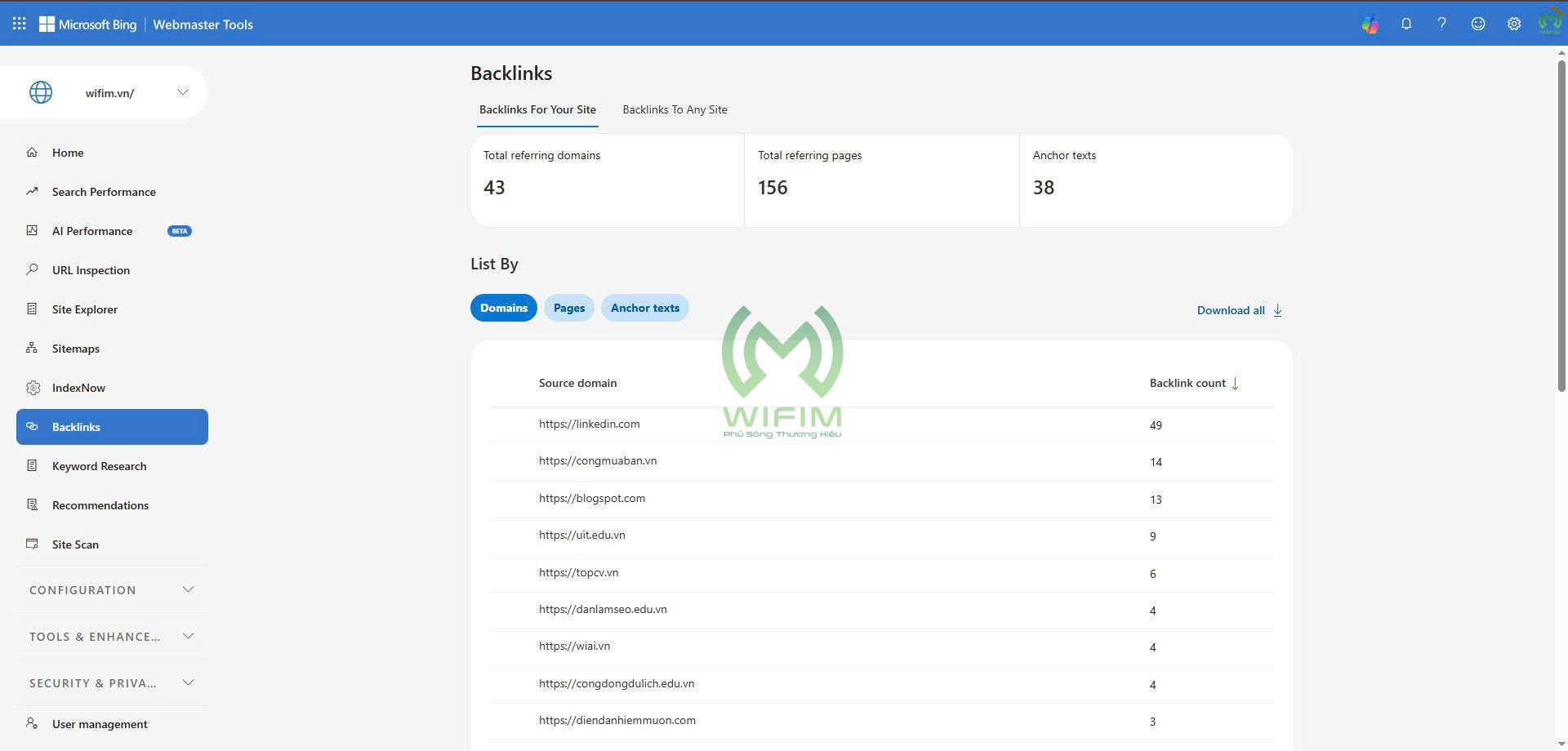Click the User management person icon
The width and height of the screenshot is (1568, 751).
coord(32,723)
